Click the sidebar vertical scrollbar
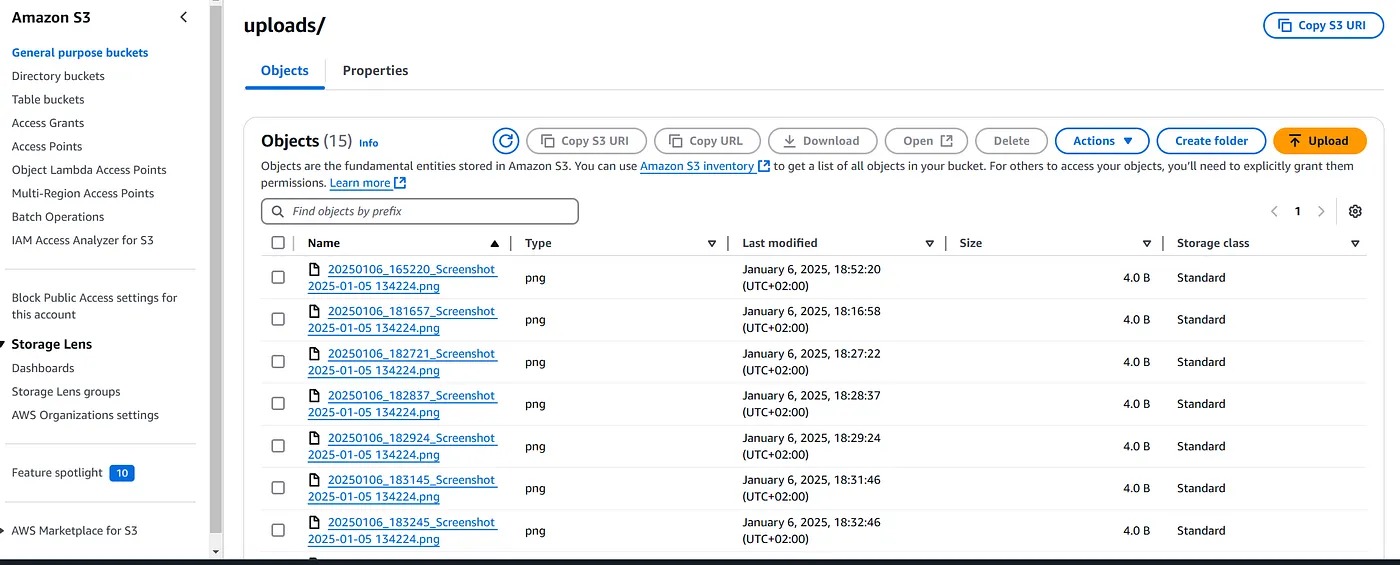This screenshot has width=1400, height=565. click(216, 270)
